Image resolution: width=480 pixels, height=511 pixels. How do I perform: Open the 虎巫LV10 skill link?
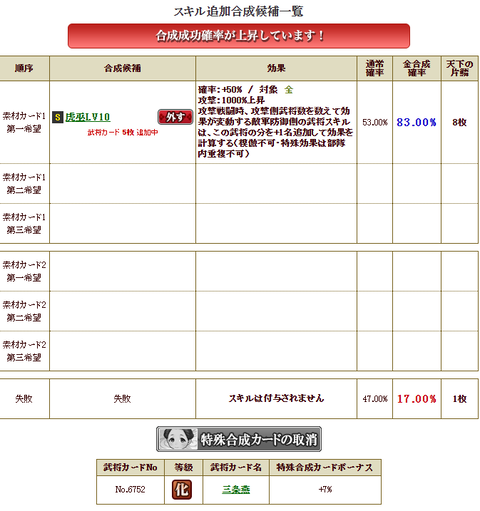pyautogui.click(x=87, y=117)
